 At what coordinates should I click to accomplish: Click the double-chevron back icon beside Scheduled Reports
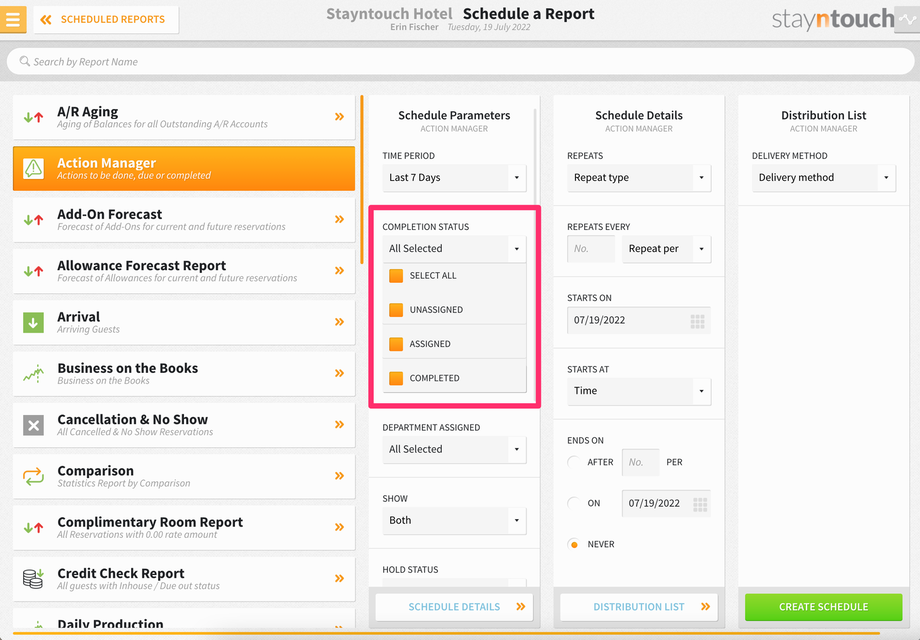coord(46,20)
